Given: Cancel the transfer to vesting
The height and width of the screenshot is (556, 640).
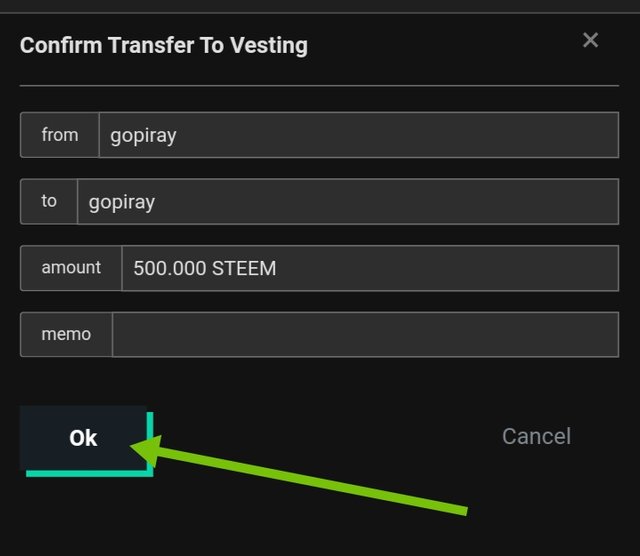Looking at the screenshot, I should tap(536, 436).
